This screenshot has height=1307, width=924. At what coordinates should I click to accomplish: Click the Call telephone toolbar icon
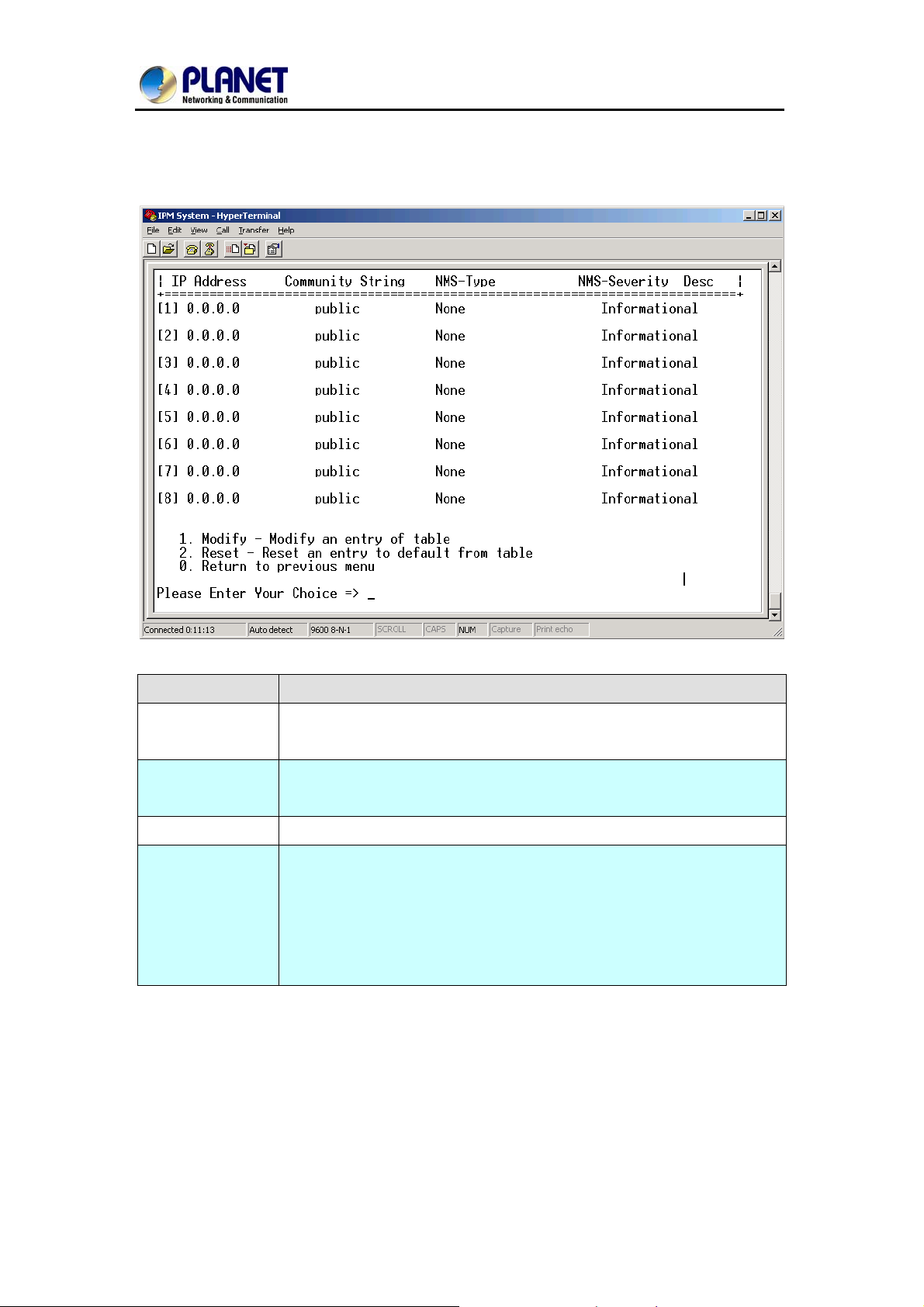(x=192, y=249)
